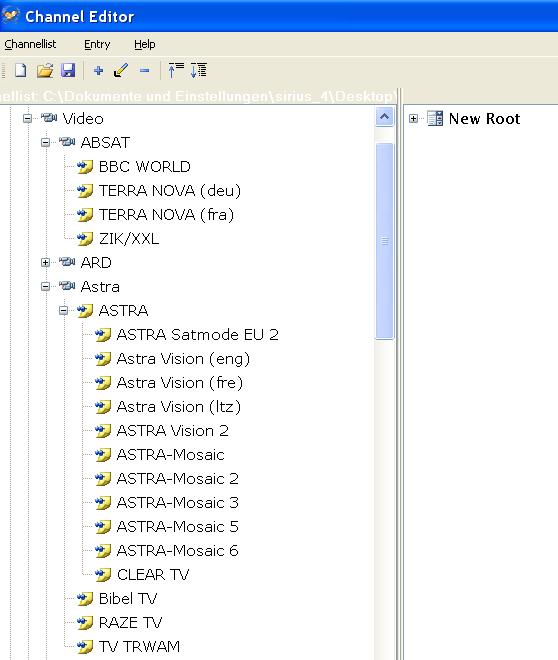Click the scroll up arrow button

(x=384, y=117)
